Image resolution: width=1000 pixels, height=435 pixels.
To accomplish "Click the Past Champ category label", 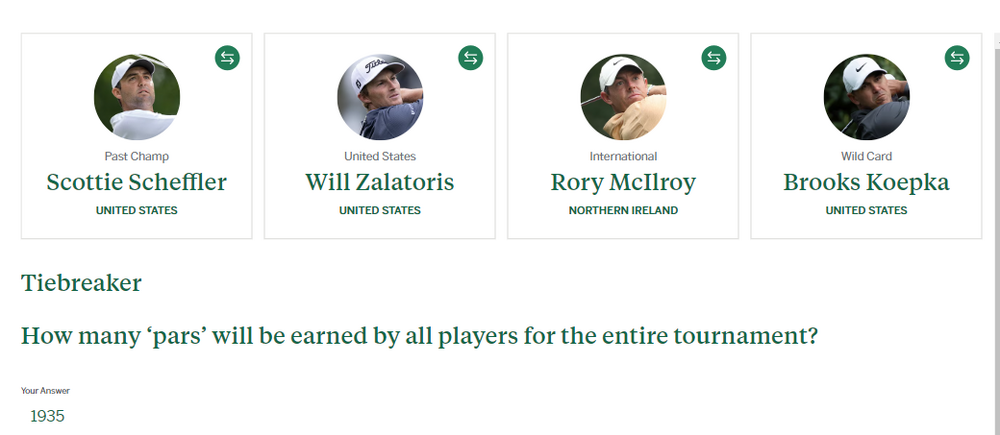I will click(137, 156).
